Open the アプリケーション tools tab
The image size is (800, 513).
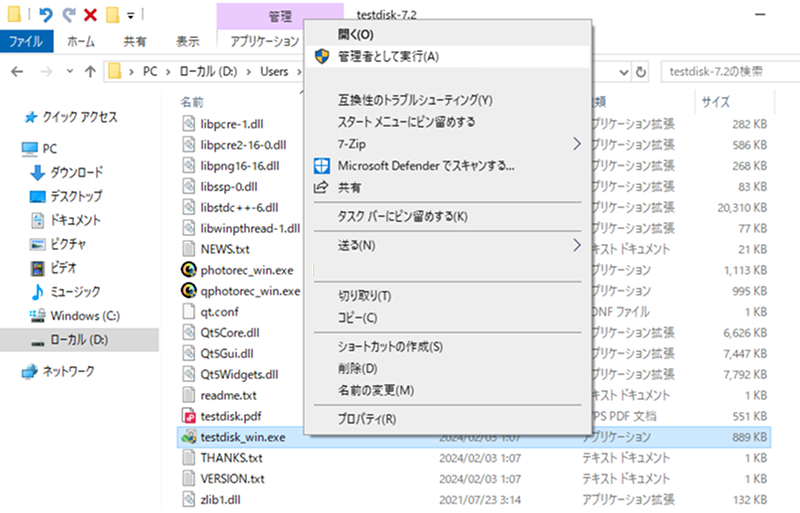(x=264, y=41)
